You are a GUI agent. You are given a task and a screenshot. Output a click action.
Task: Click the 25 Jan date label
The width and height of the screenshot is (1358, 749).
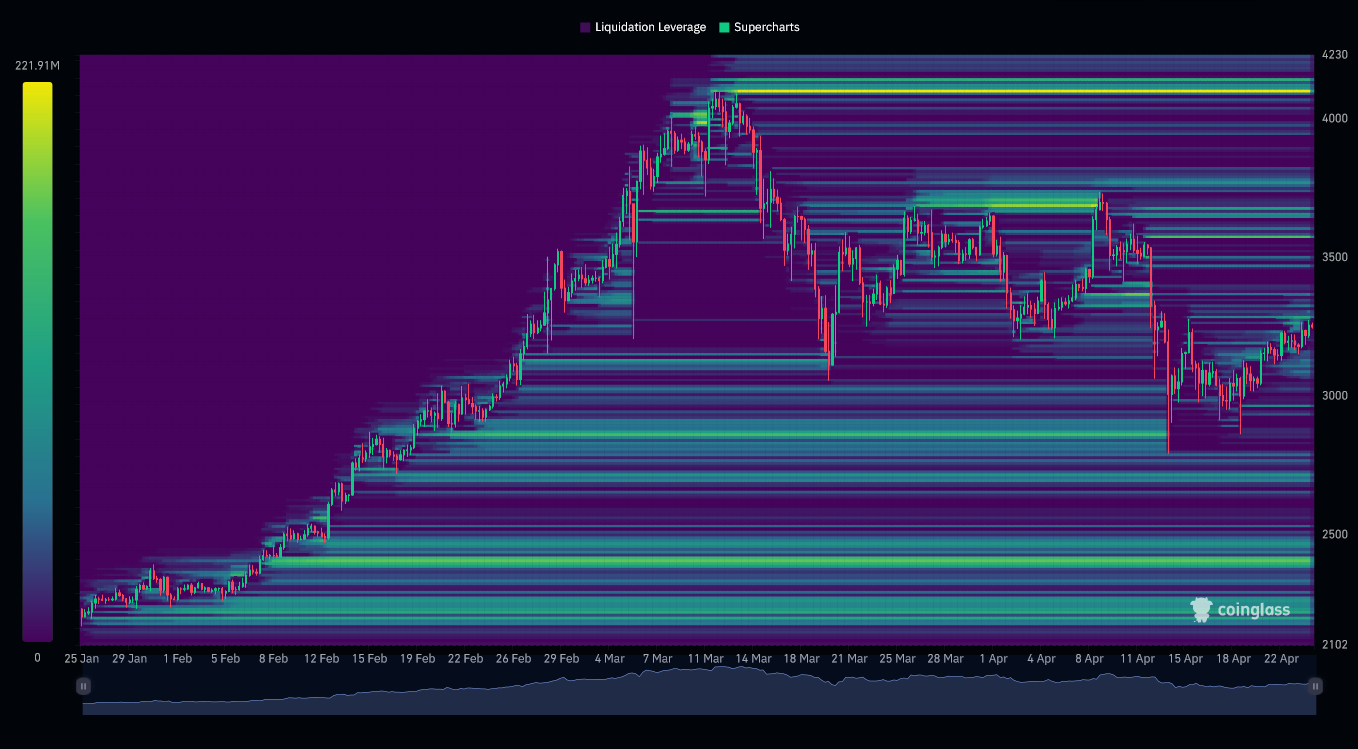click(x=80, y=658)
